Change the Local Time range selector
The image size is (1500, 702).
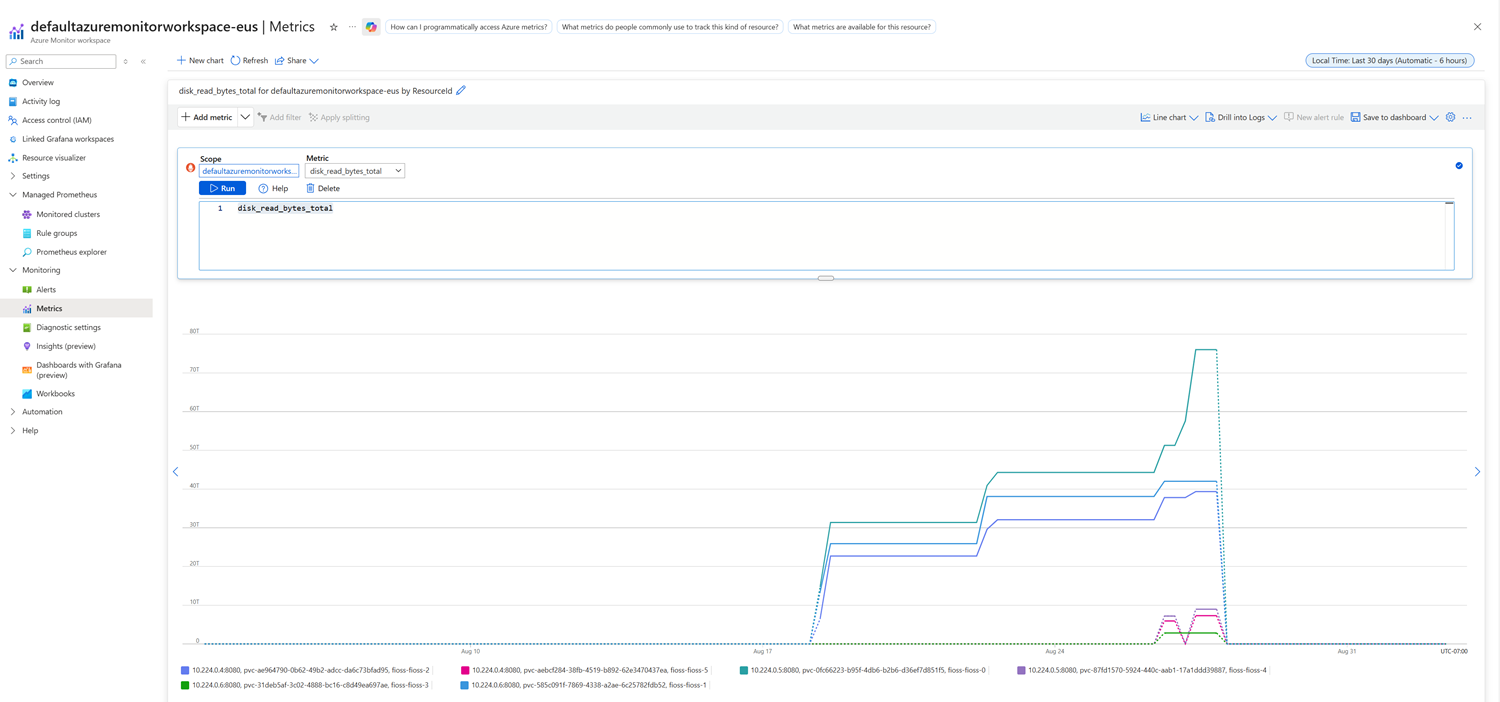pos(1390,61)
